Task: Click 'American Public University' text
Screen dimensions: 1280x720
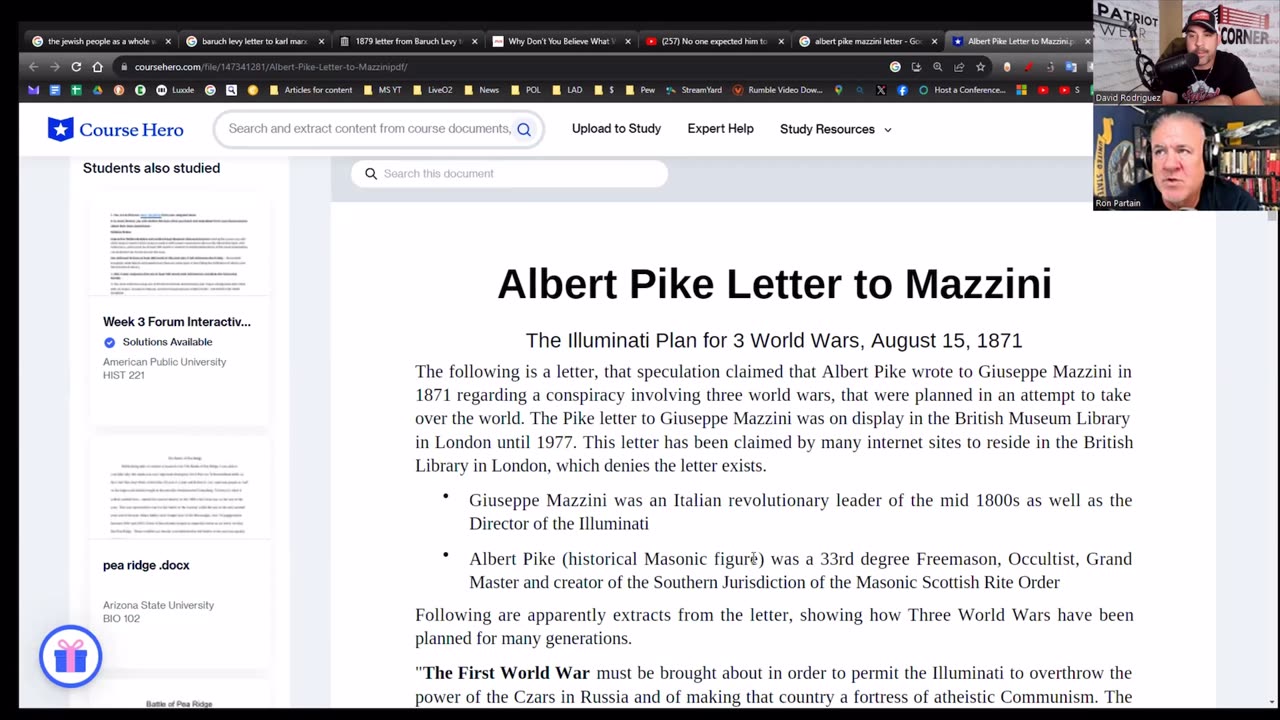Action: [x=164, y=362]
